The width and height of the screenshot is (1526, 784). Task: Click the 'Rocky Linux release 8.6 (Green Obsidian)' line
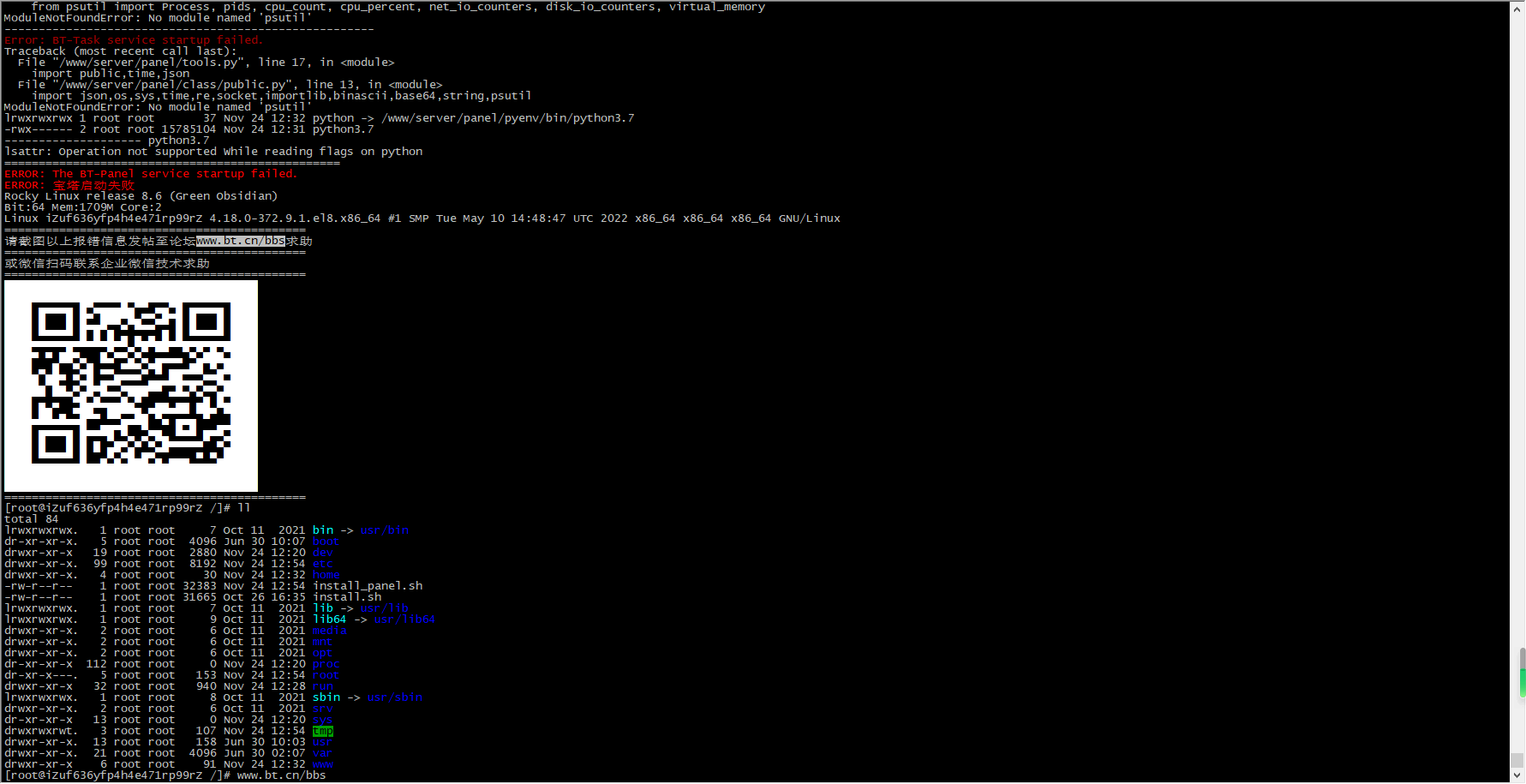pos(141,196)
